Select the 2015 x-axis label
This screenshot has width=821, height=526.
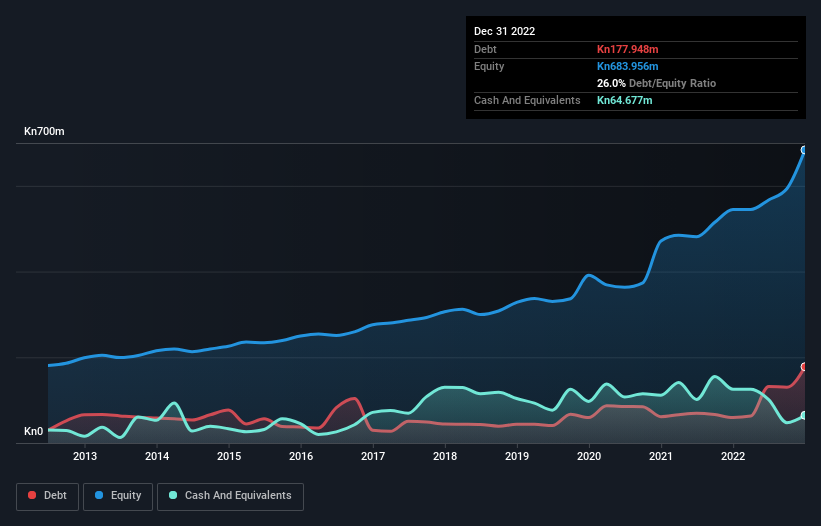[229, 456]
